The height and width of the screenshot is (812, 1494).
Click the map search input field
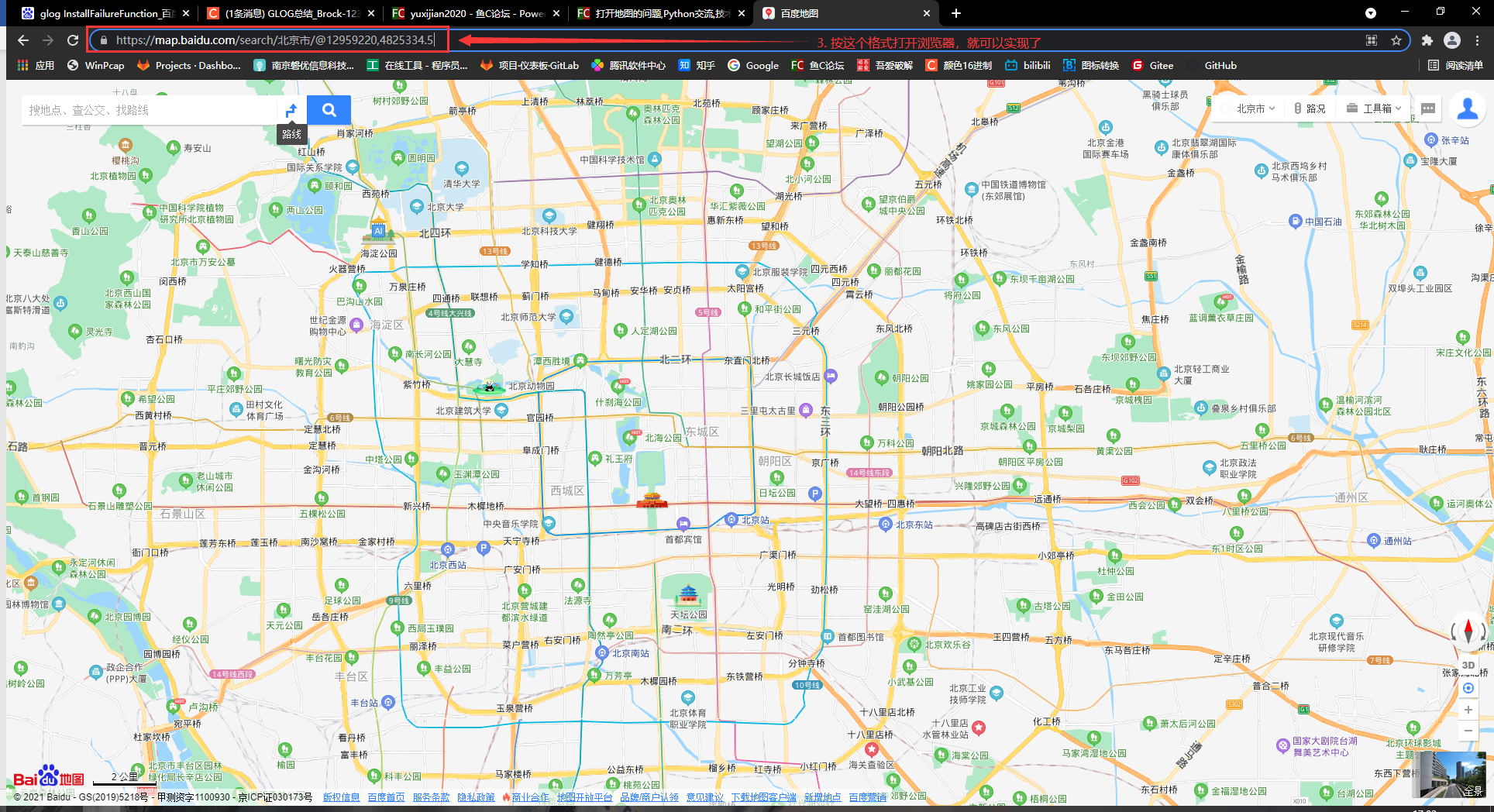pyautogui.click(x=149, y=110)
